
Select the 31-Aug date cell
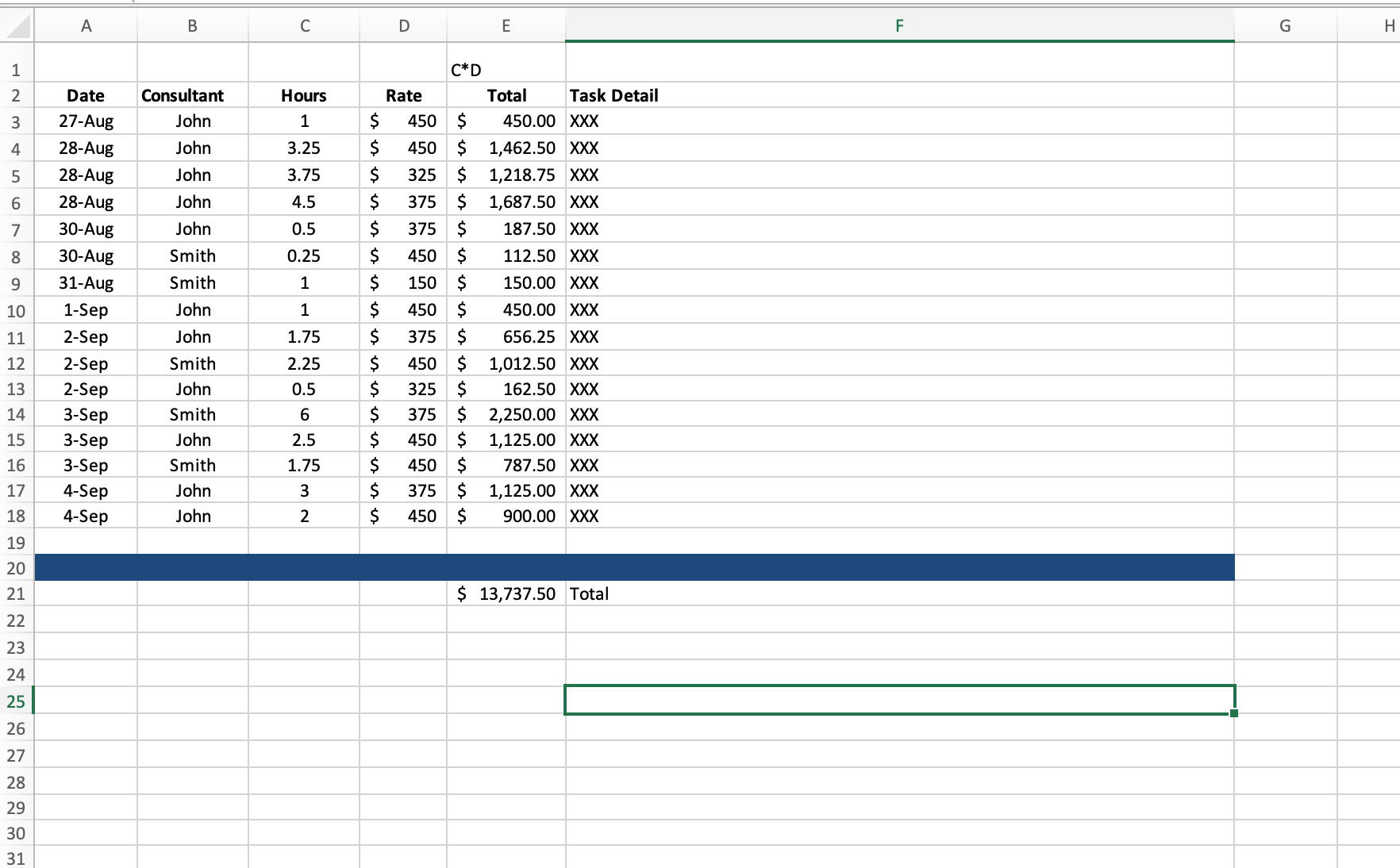(x=86, y=283)
